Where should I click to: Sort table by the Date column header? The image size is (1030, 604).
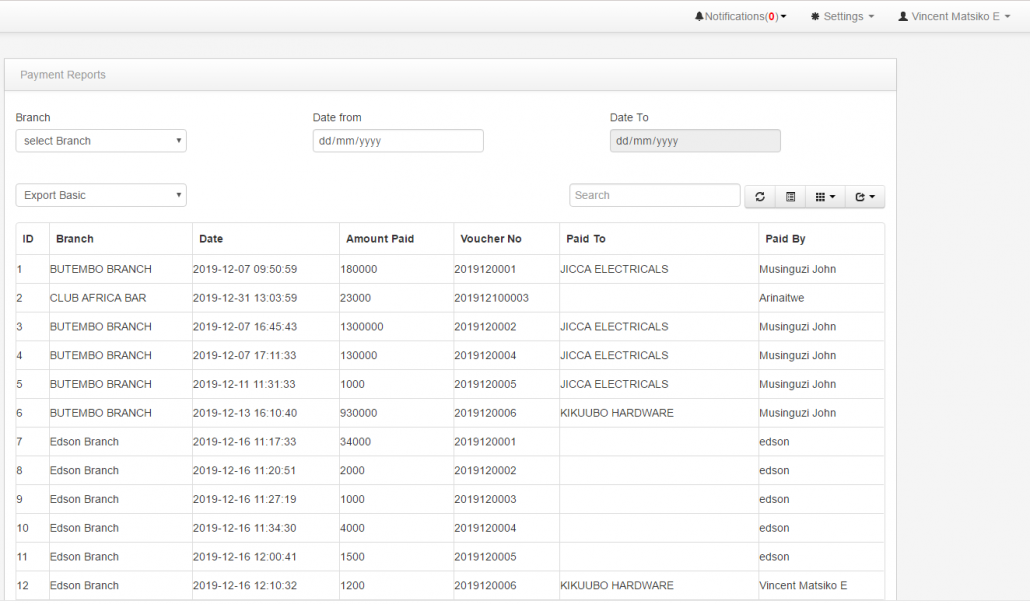point(211,239)
